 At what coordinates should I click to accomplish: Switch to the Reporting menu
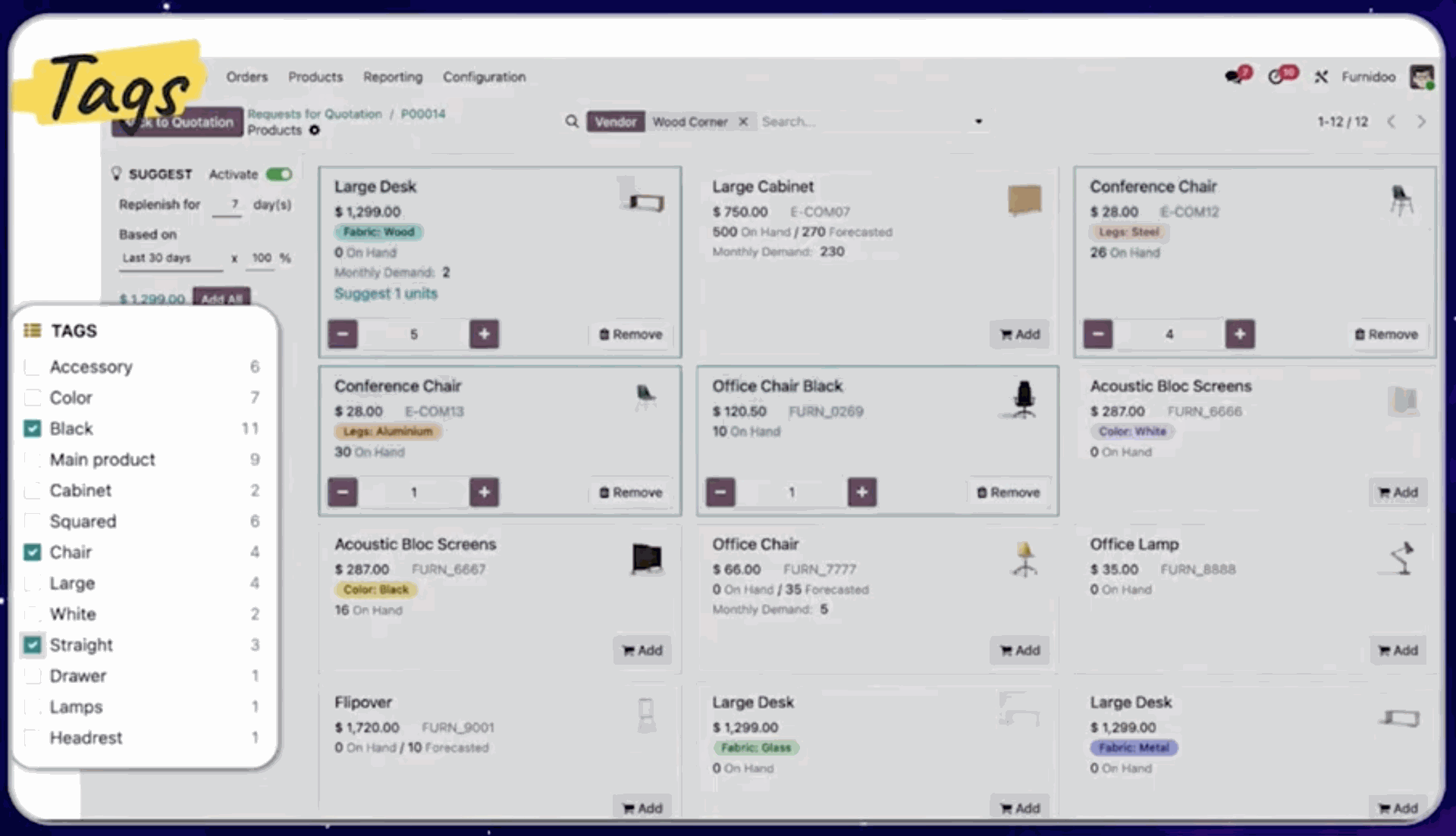pos(393,77)
